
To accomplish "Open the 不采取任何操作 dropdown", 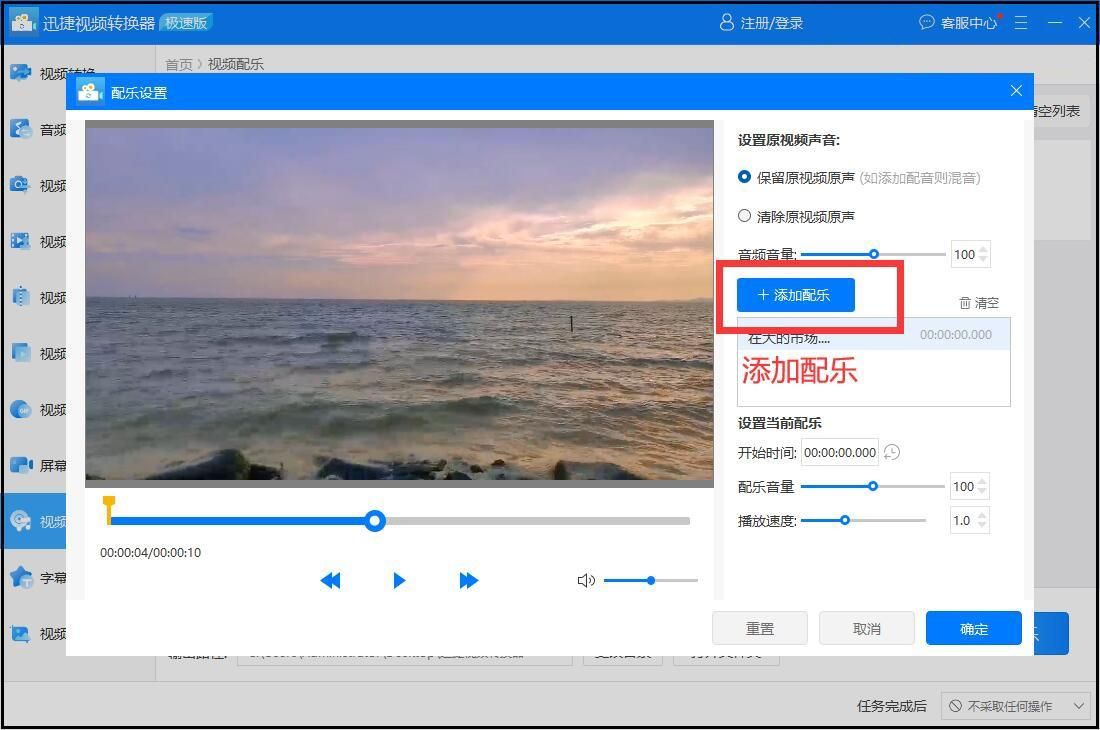I will (1016, 706).
